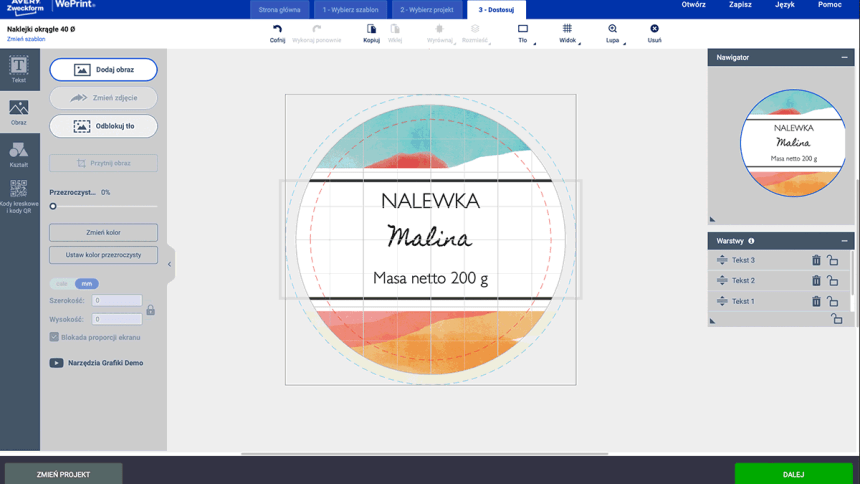Click the ZMIEŃ PROJEKT button

[64, 474]
